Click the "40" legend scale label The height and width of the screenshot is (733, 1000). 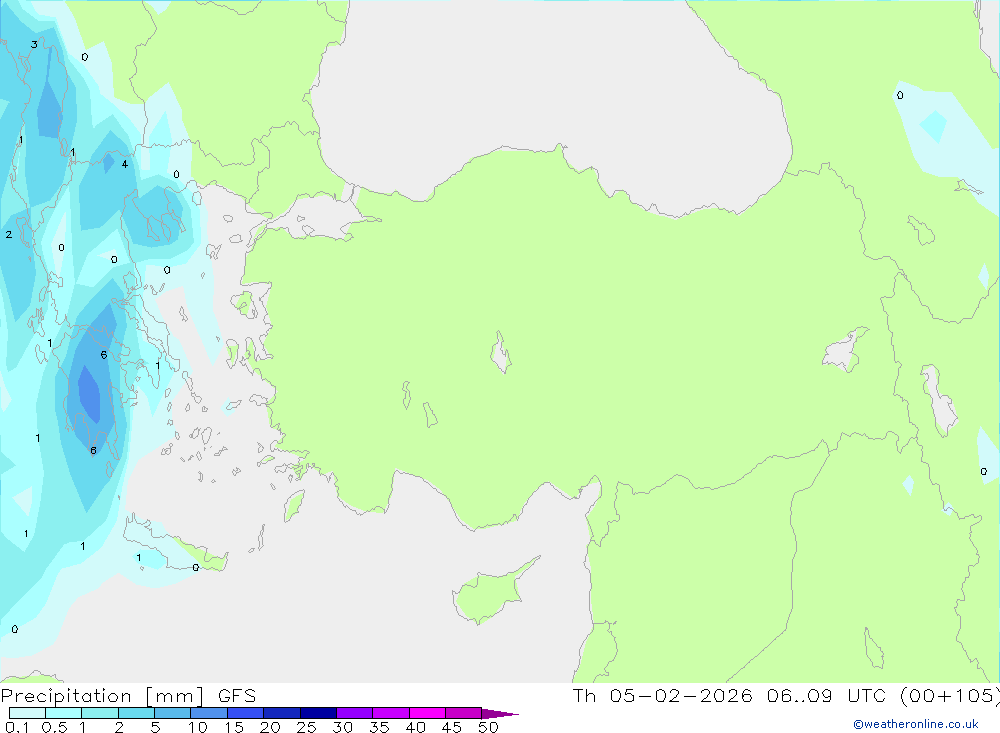[415, 727]
